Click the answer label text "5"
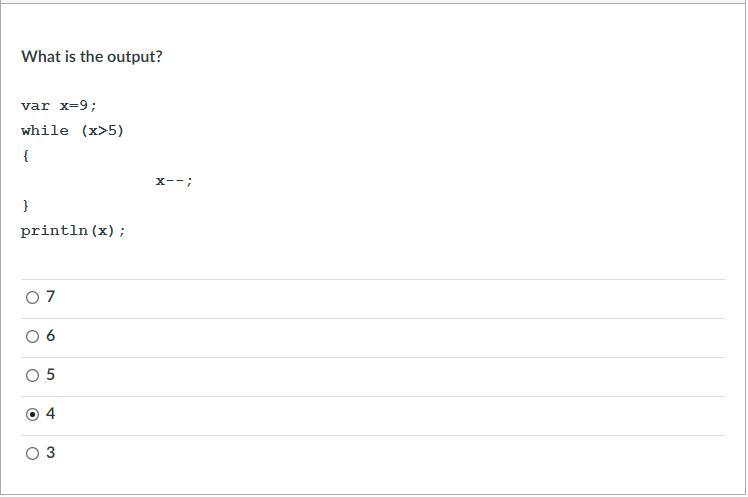Viewport: 748px width, 497px height. tap(51, 375)
